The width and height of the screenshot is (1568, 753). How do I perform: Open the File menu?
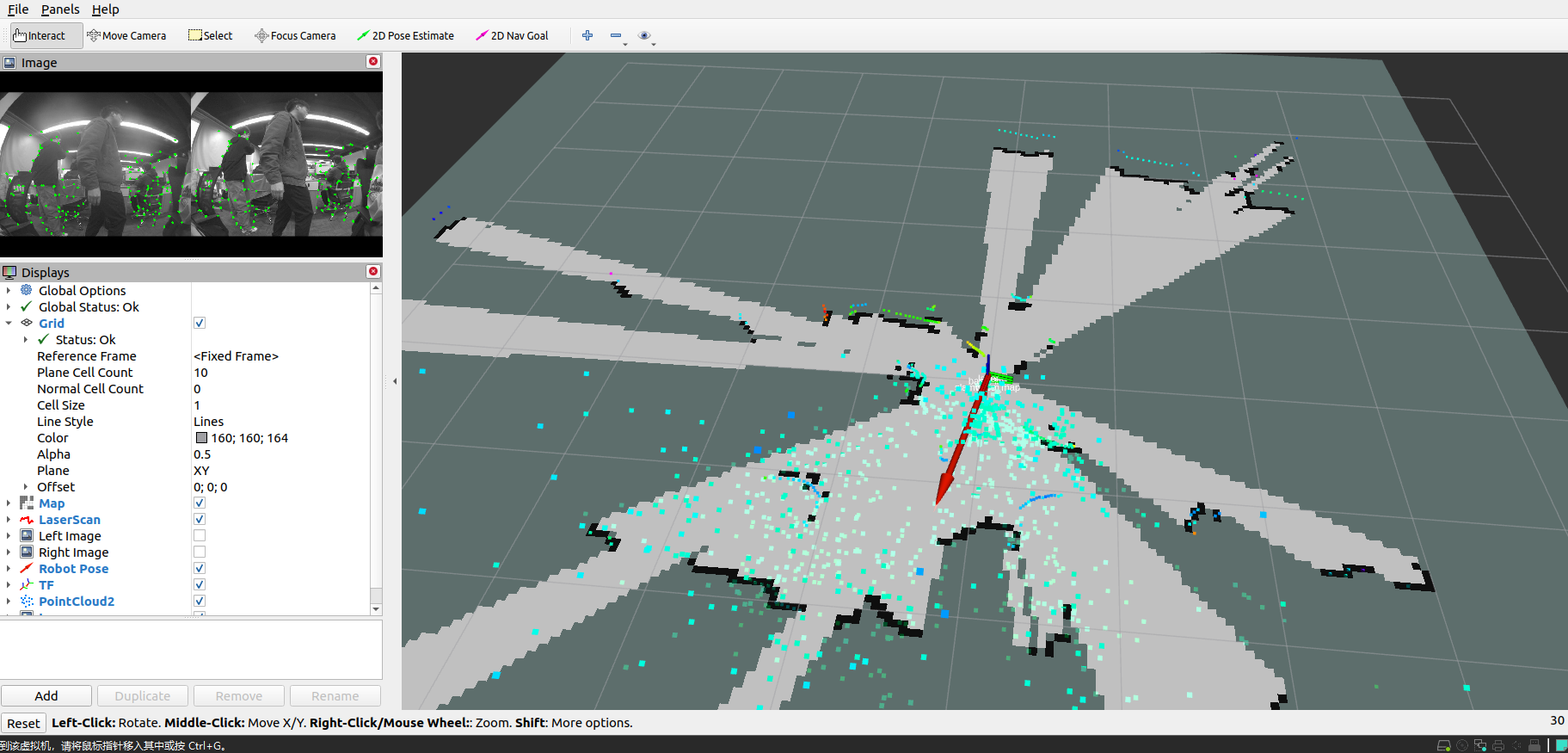pyautogui.click(x=18, y=9)
